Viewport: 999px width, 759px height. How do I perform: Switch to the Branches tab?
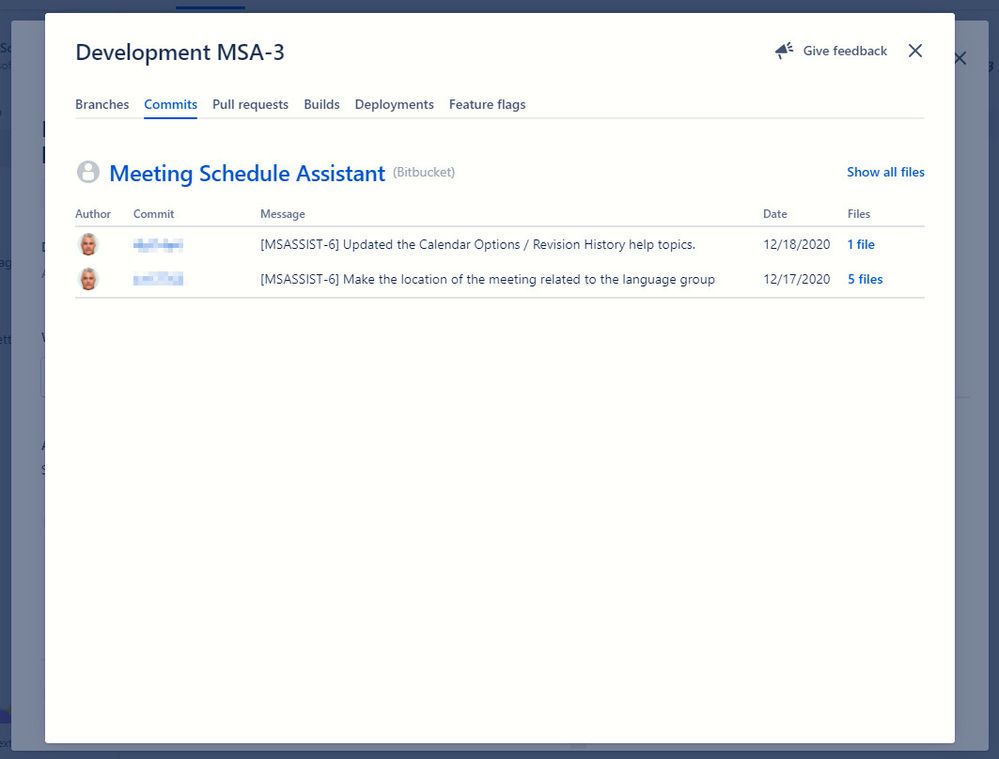(x=102, y=105)
